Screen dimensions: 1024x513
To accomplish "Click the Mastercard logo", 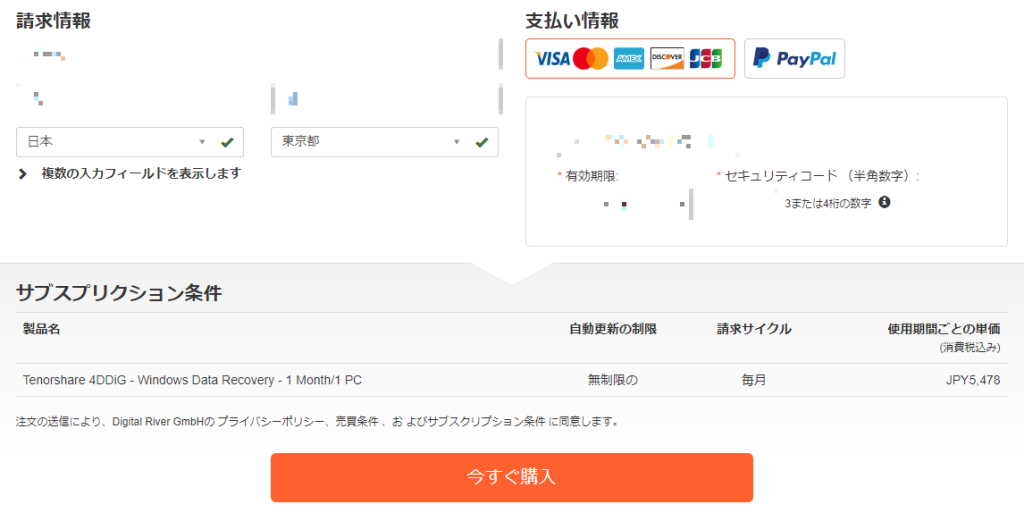I will pos(591,59).
